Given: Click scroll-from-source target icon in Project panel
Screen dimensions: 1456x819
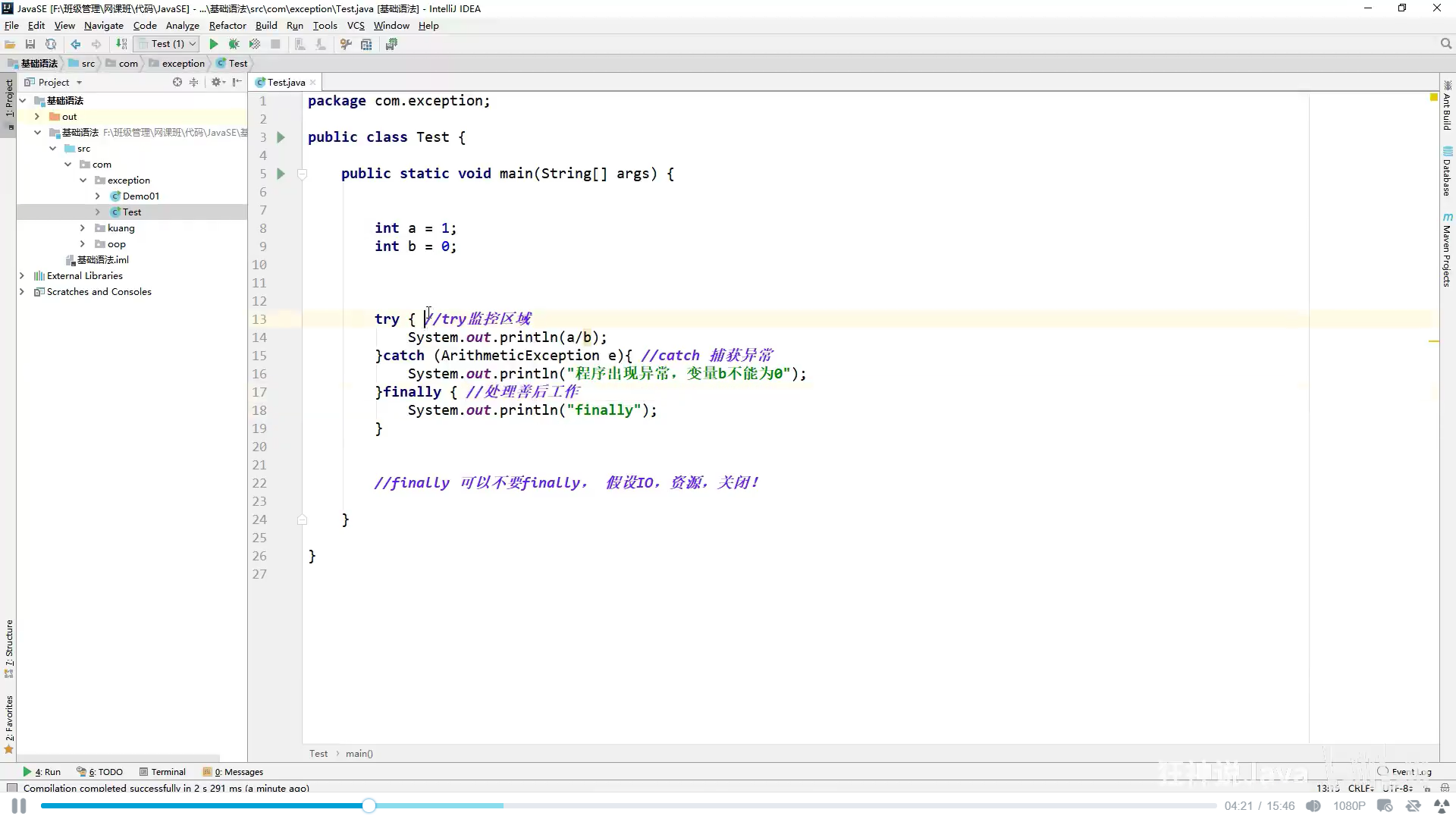Looking at the screenshot, I should [x=177, y=82].
